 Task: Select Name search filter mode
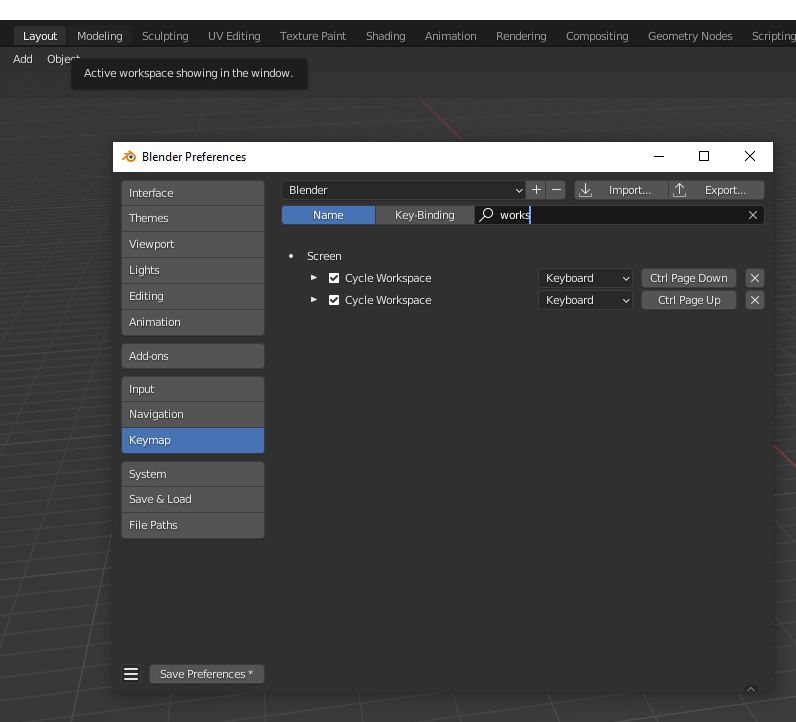coord(328,215)
